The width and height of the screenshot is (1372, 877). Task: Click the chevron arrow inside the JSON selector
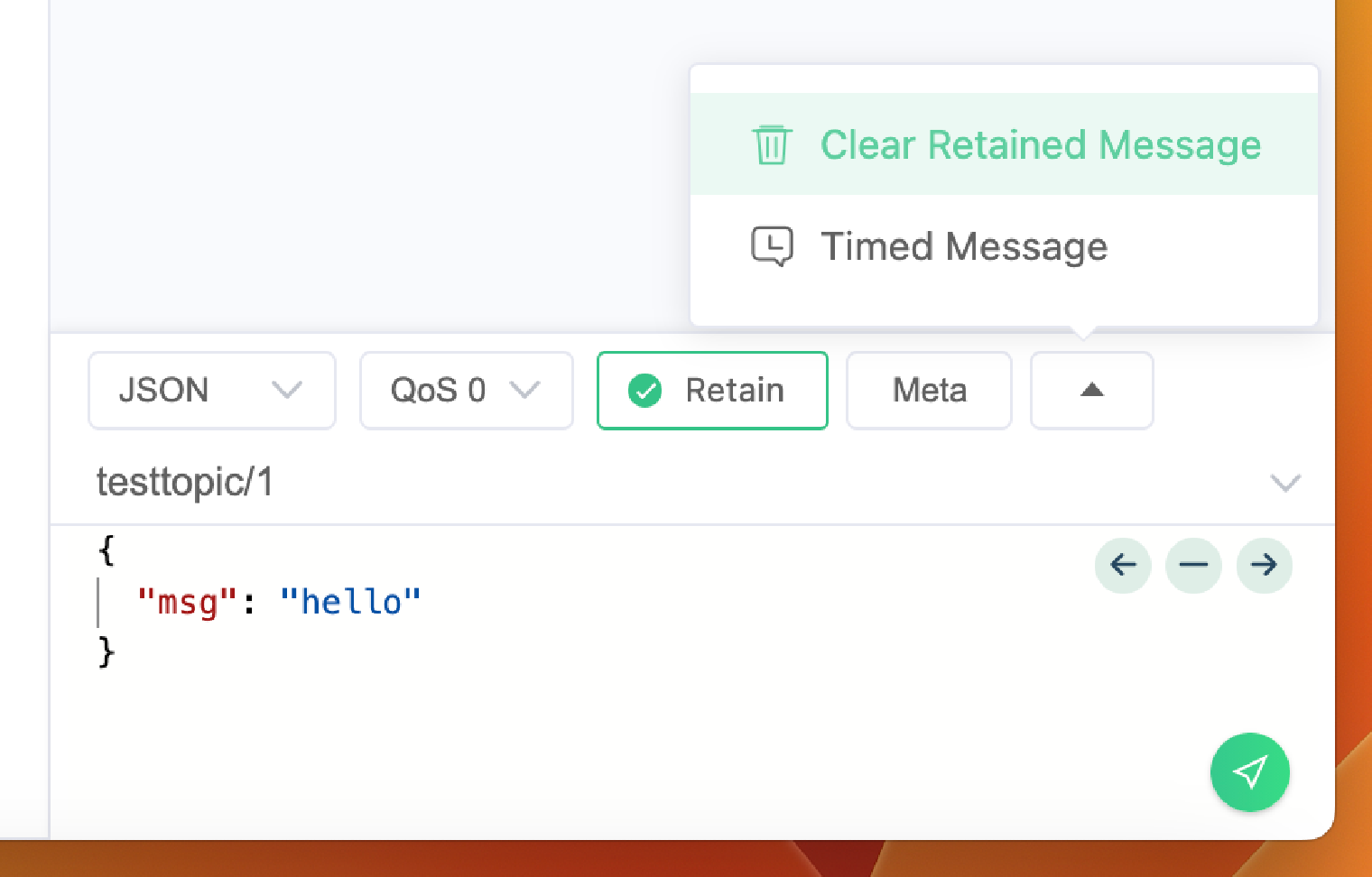(287, 390)
